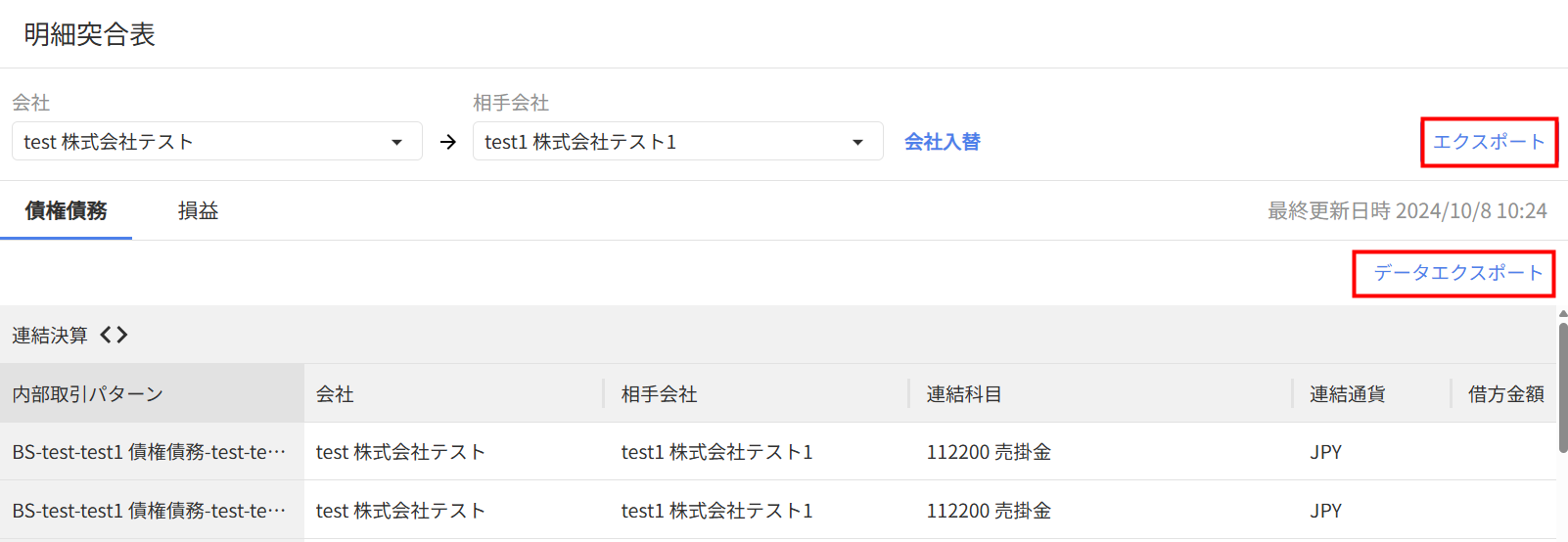This screenshot has height=542, width=1568.
Task: Switch to the 損益 tab
Action: [x=198, y=210]
